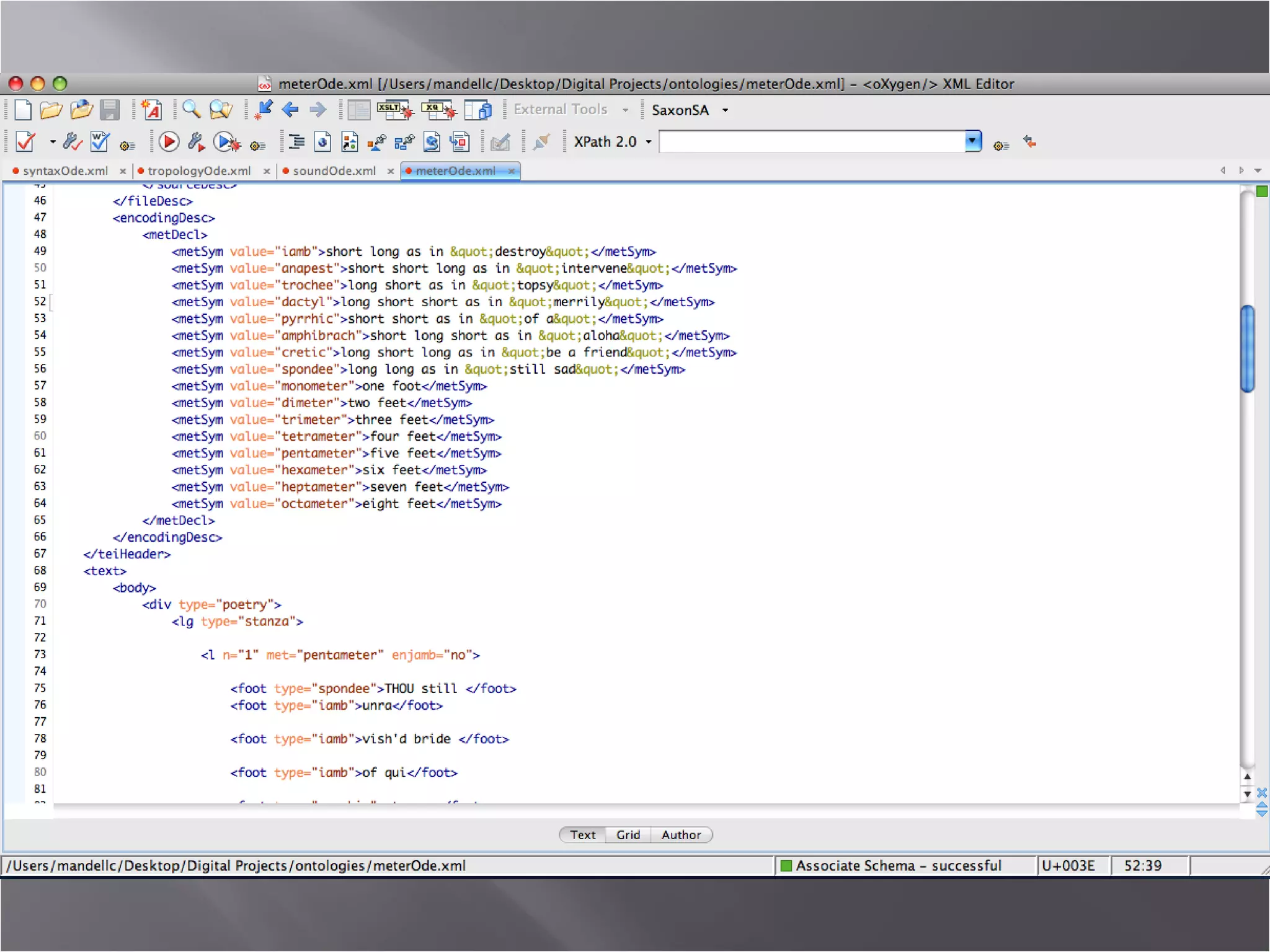
Task: Click the Check Well-Formedness icon
Action: coord(99,142)
